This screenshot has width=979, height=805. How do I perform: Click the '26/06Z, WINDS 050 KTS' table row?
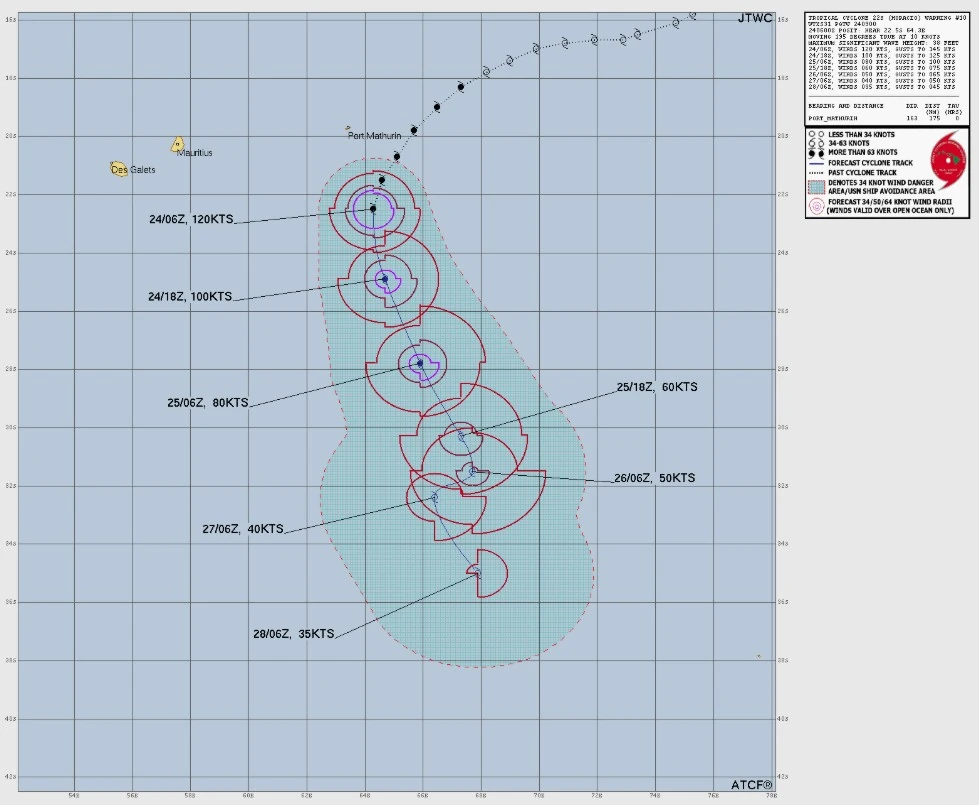[x=882, y=74]
